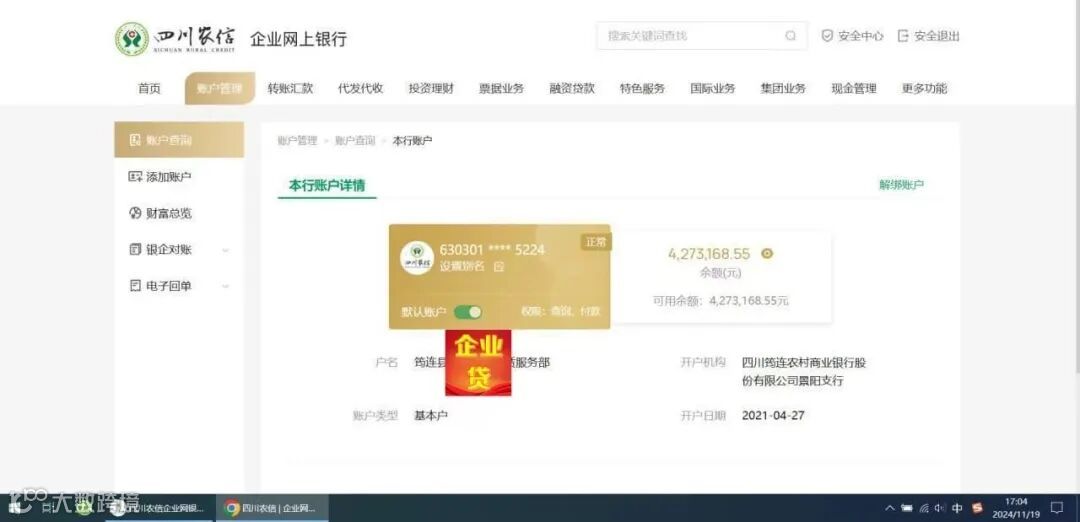
Task: Click the bank logo on the gold card
Action: [x=417, y=258]
